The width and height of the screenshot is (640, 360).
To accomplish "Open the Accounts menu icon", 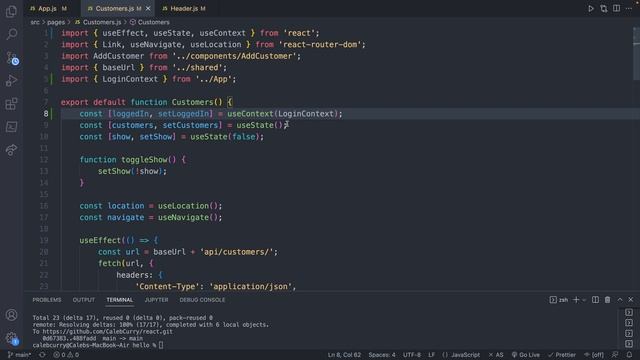I will (11, 315).
